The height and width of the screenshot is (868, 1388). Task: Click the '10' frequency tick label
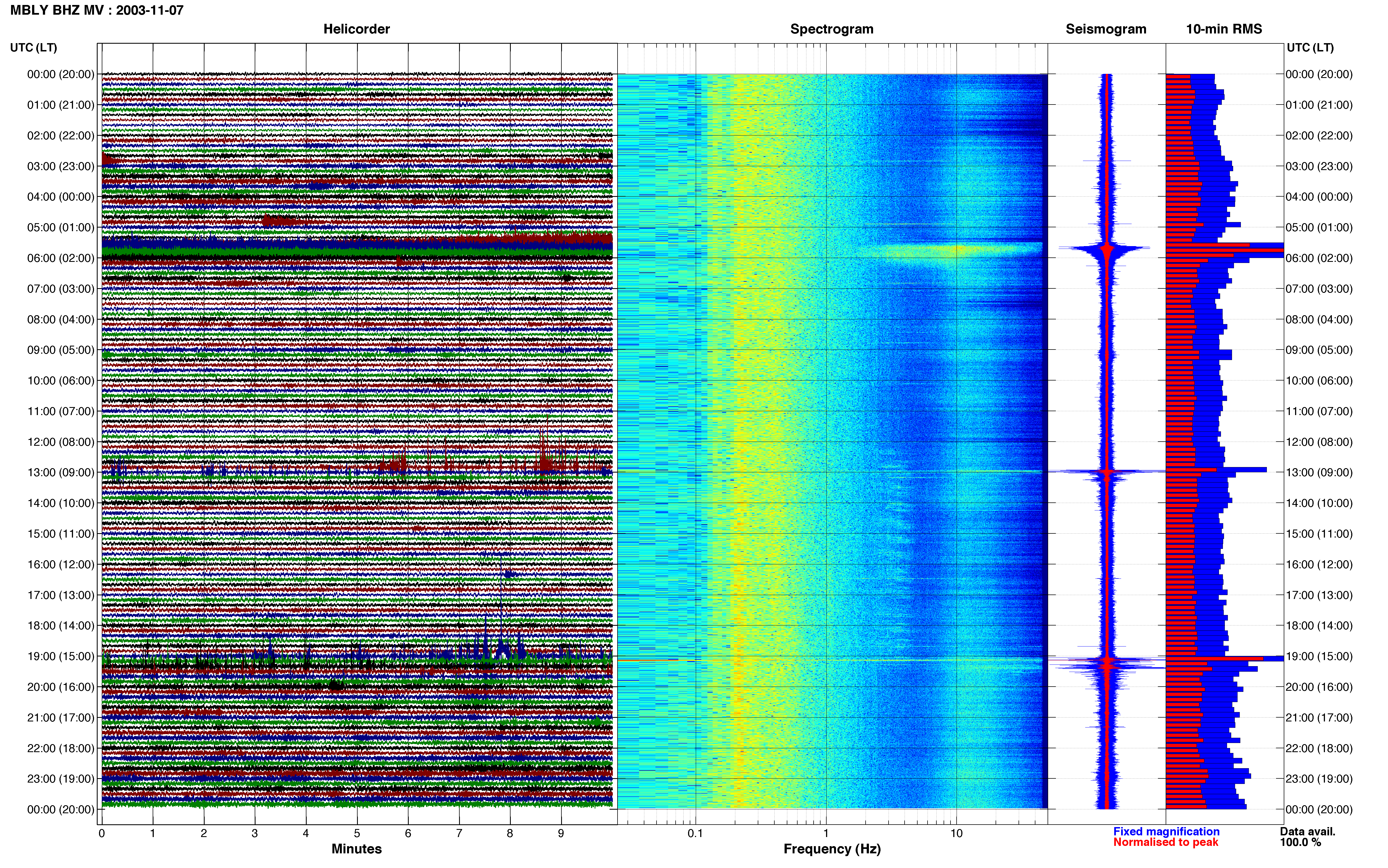pyautogui.click(x=956, y=833)
